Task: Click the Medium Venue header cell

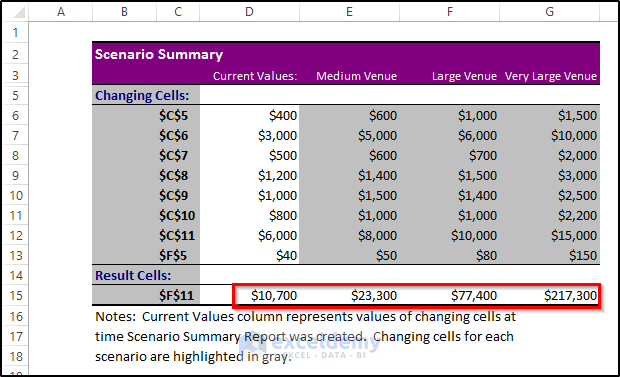Action: (356, 76)
